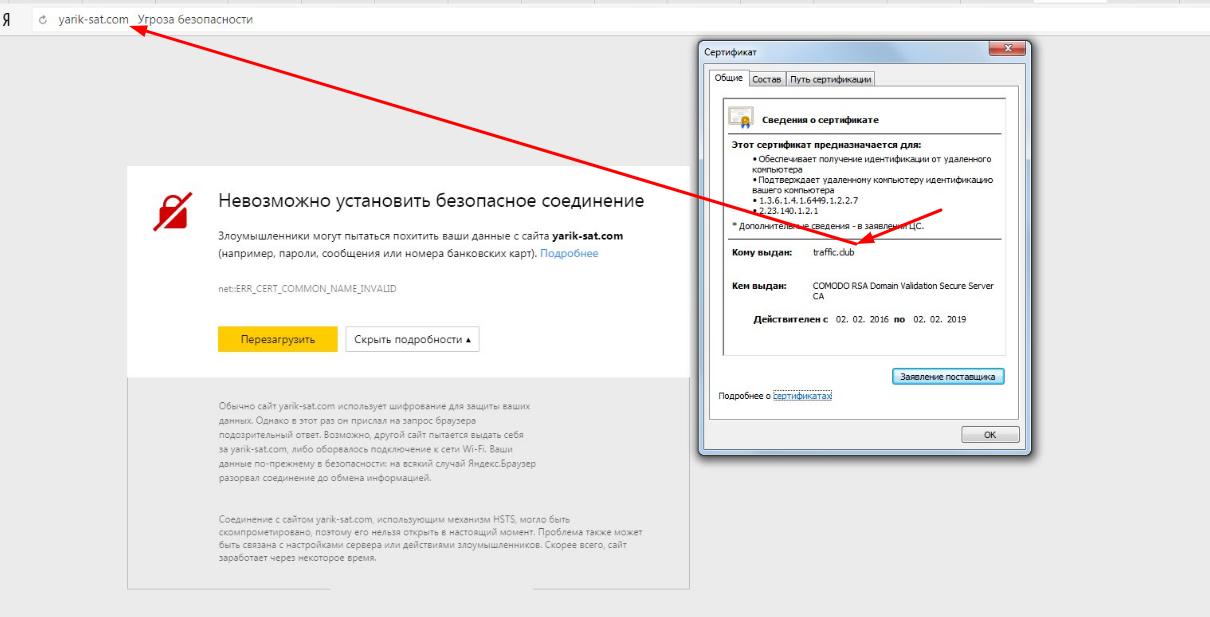Click the Заявление поставщика button
This screenshot has height=617, width=1210.
coord(947,377)
